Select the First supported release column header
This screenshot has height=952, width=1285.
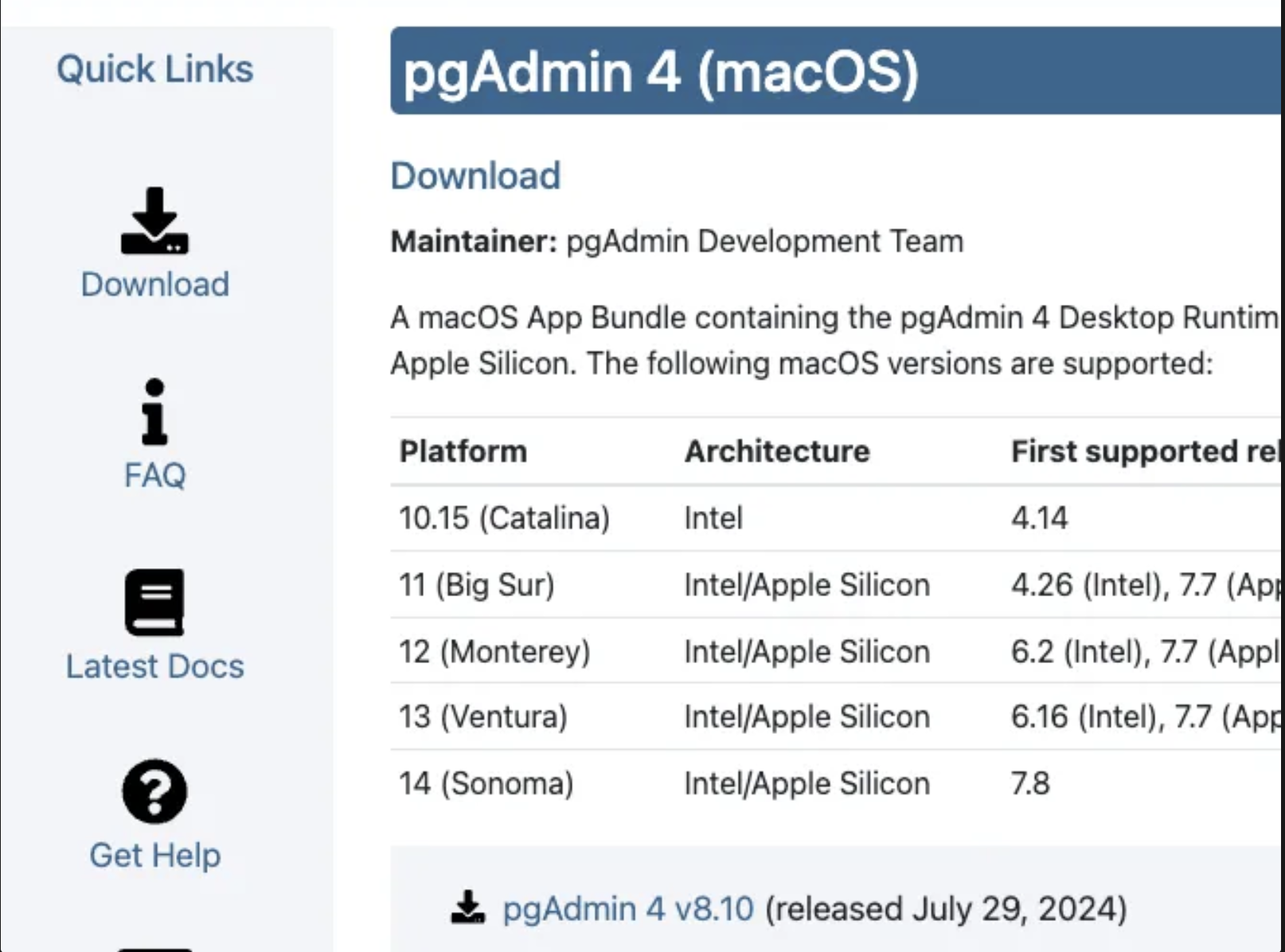1146,451
